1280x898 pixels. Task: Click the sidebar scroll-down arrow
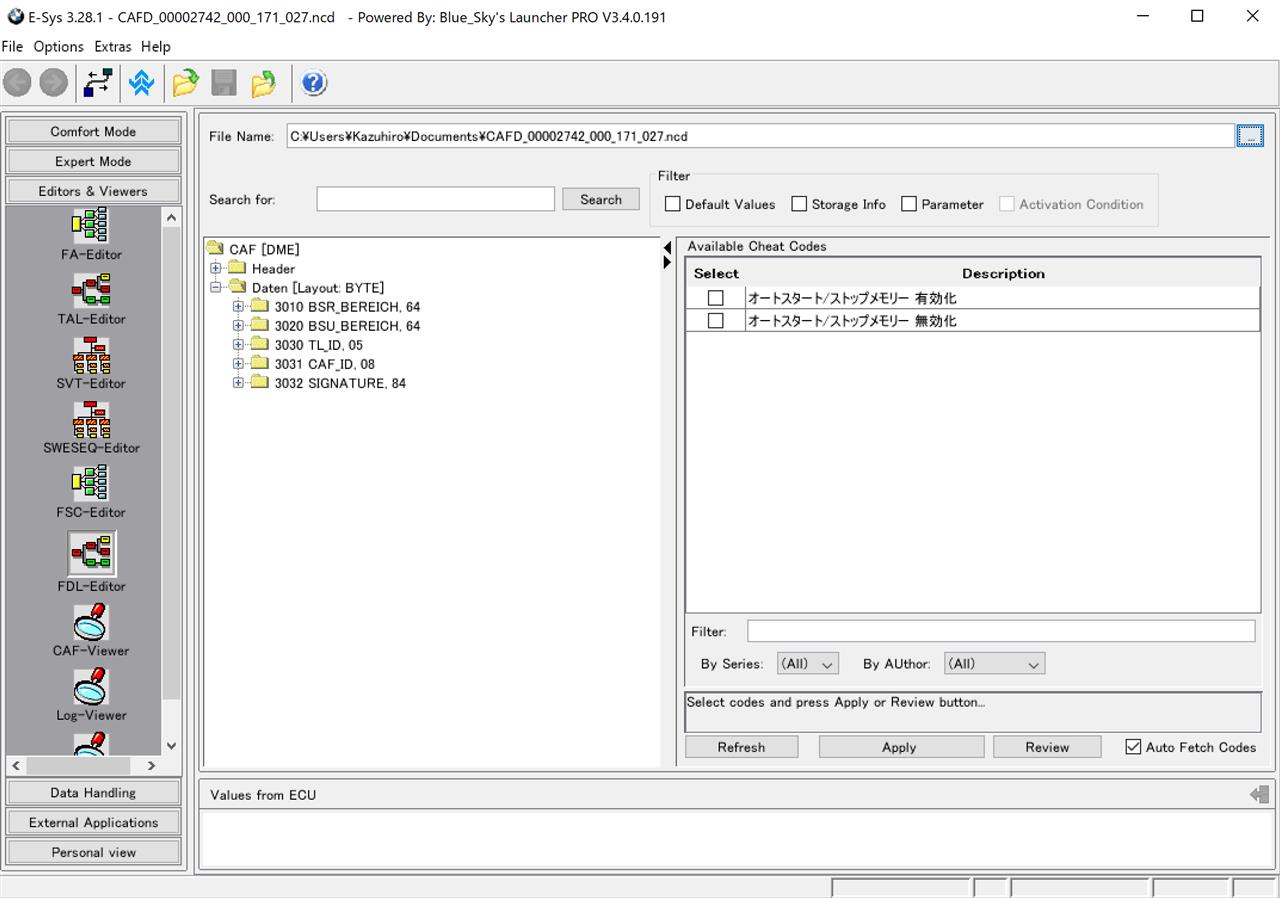pyautogui.click(x=171, y=745)
